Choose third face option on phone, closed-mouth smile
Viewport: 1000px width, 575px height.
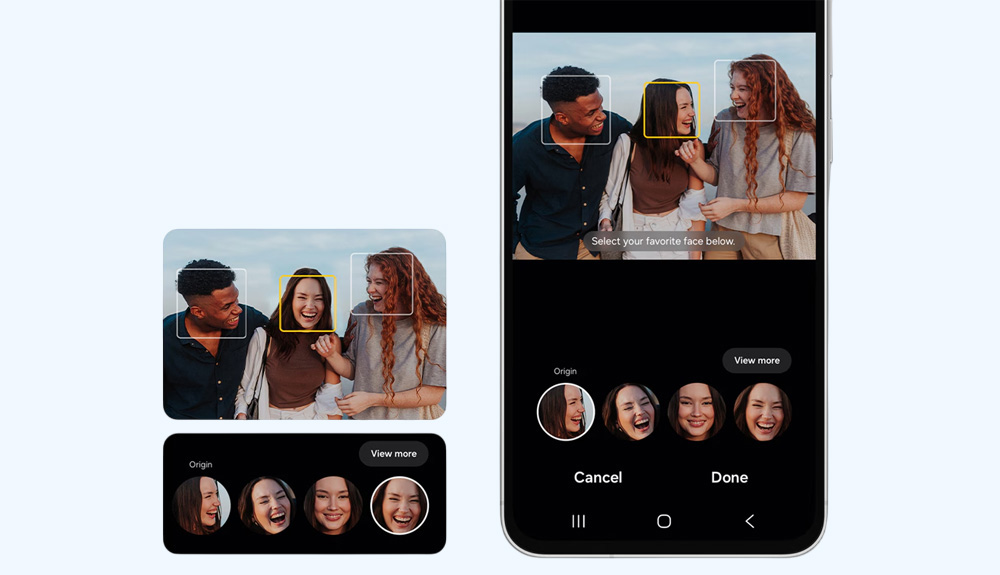click(x=697, y=412)
